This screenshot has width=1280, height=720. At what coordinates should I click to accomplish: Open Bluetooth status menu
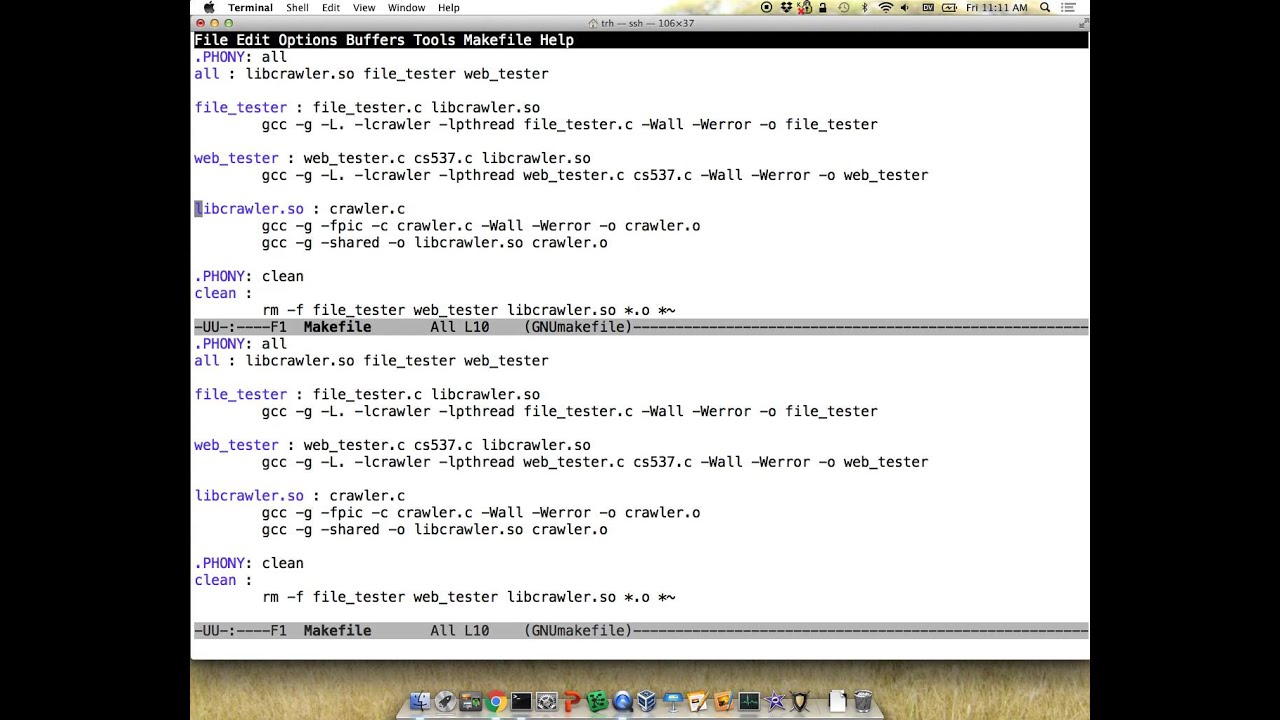coord(865,7)
